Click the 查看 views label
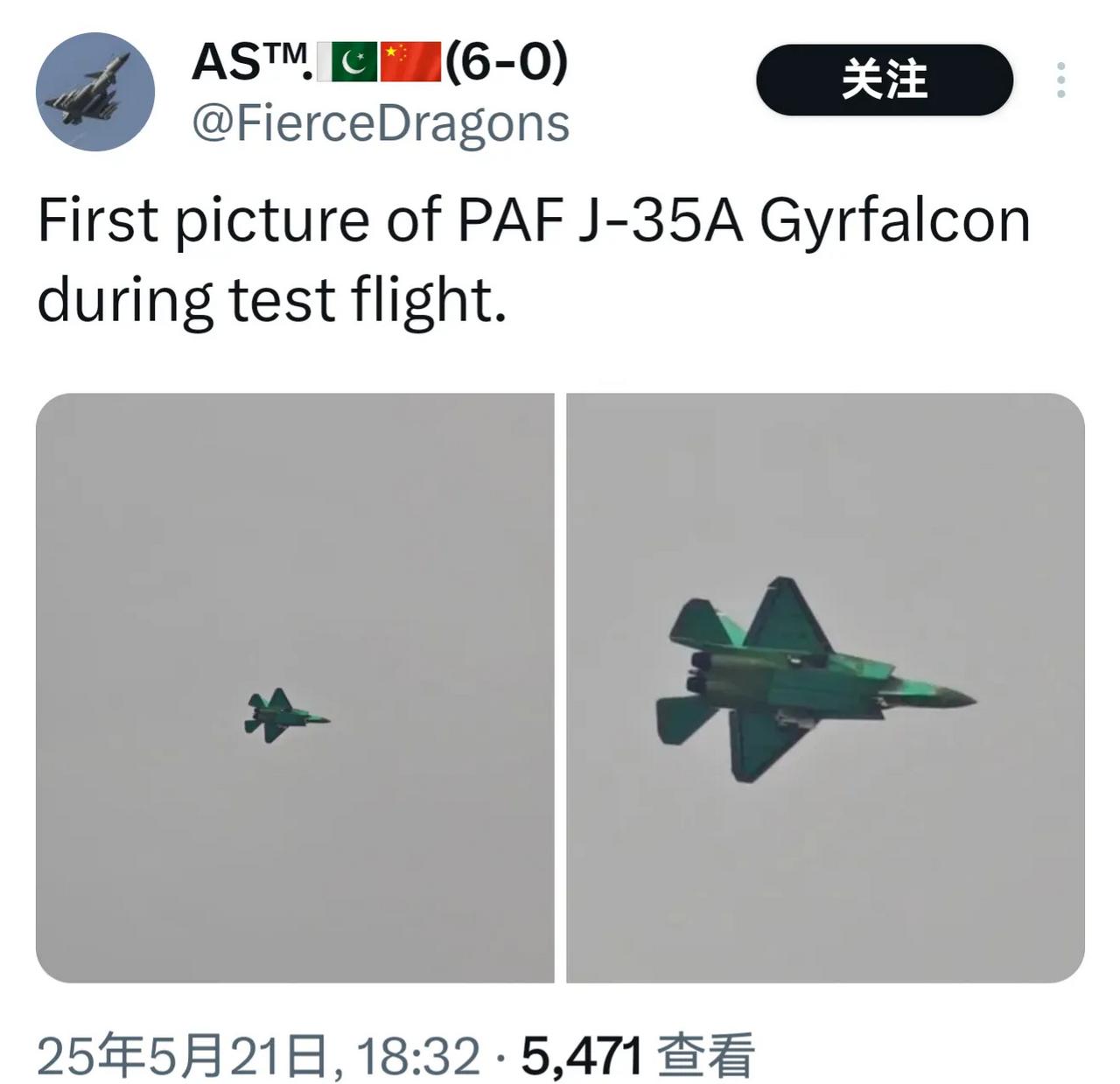Screen dimensions: 1120x1084 pos(705,1055)
